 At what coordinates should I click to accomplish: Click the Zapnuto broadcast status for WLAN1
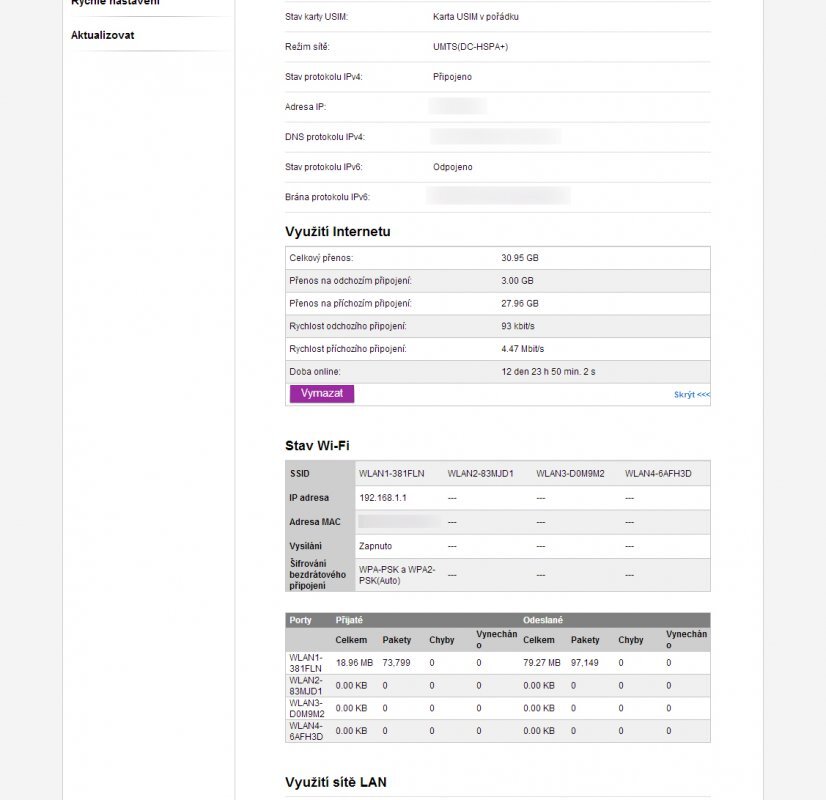coord(375,546)
